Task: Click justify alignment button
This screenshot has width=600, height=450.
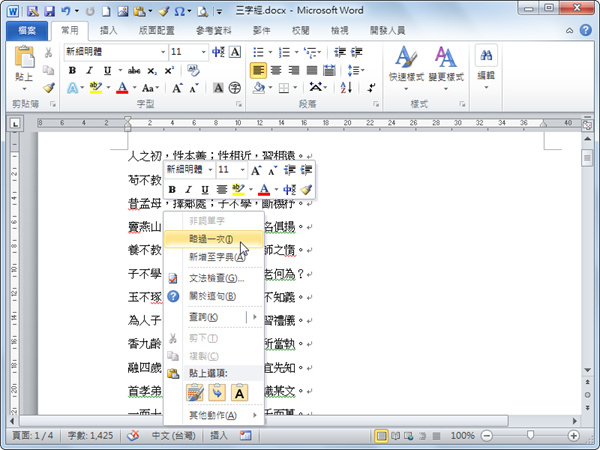Action: point(311,70)
